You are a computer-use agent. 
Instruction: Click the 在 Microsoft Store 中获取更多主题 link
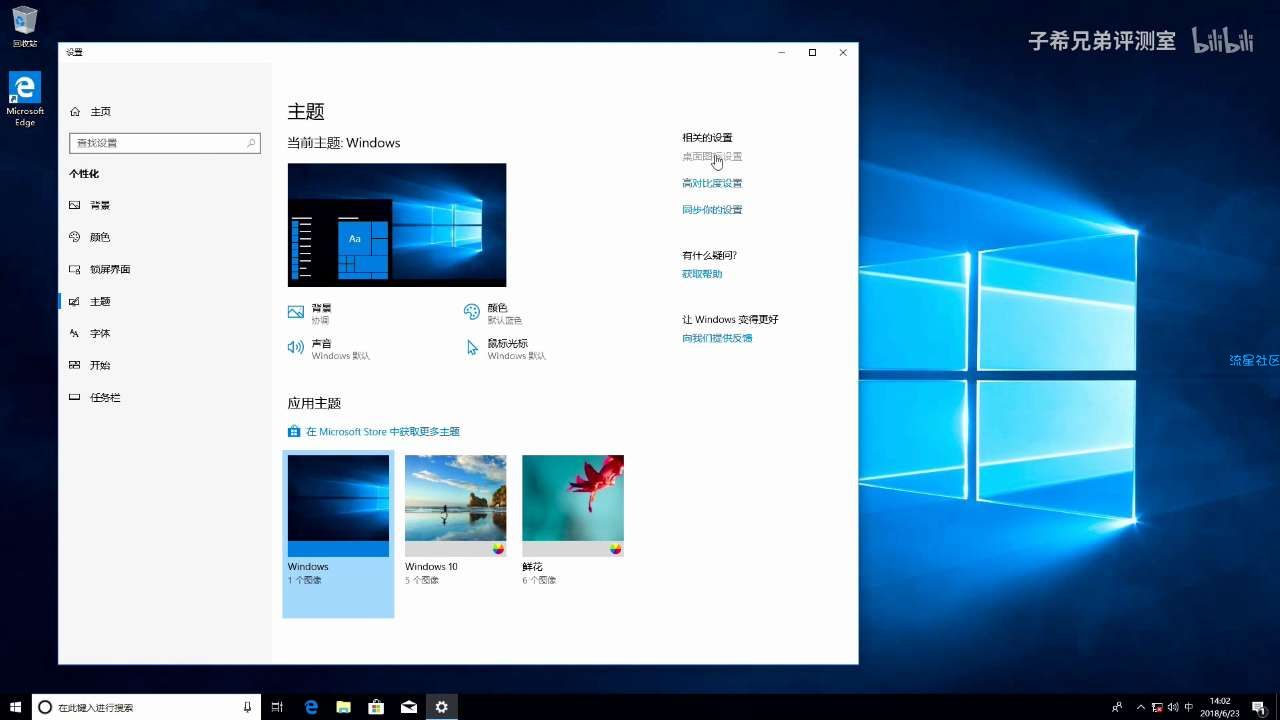click(x=374, y=432)
